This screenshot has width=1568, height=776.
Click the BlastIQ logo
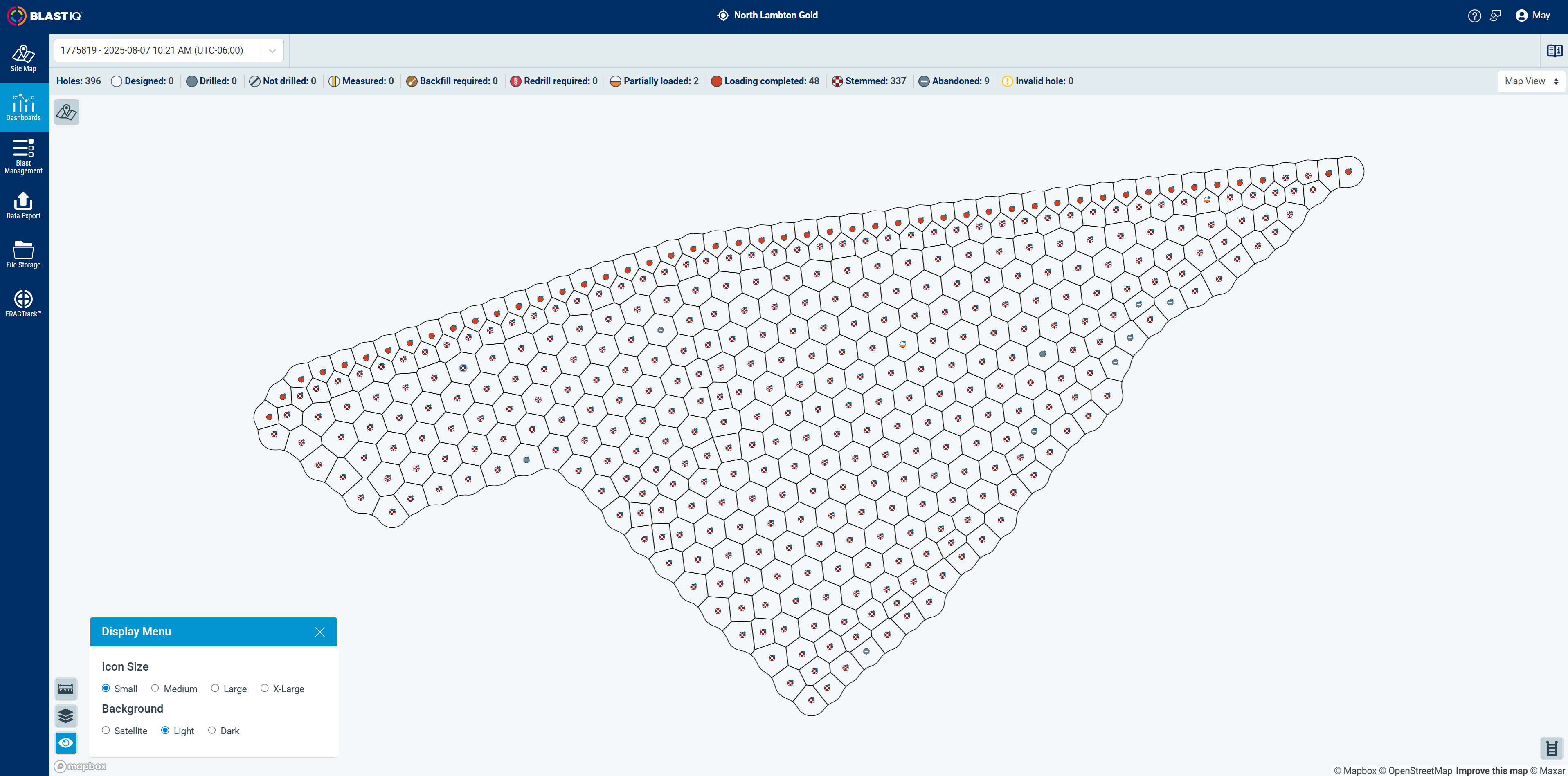click(45, 16)
